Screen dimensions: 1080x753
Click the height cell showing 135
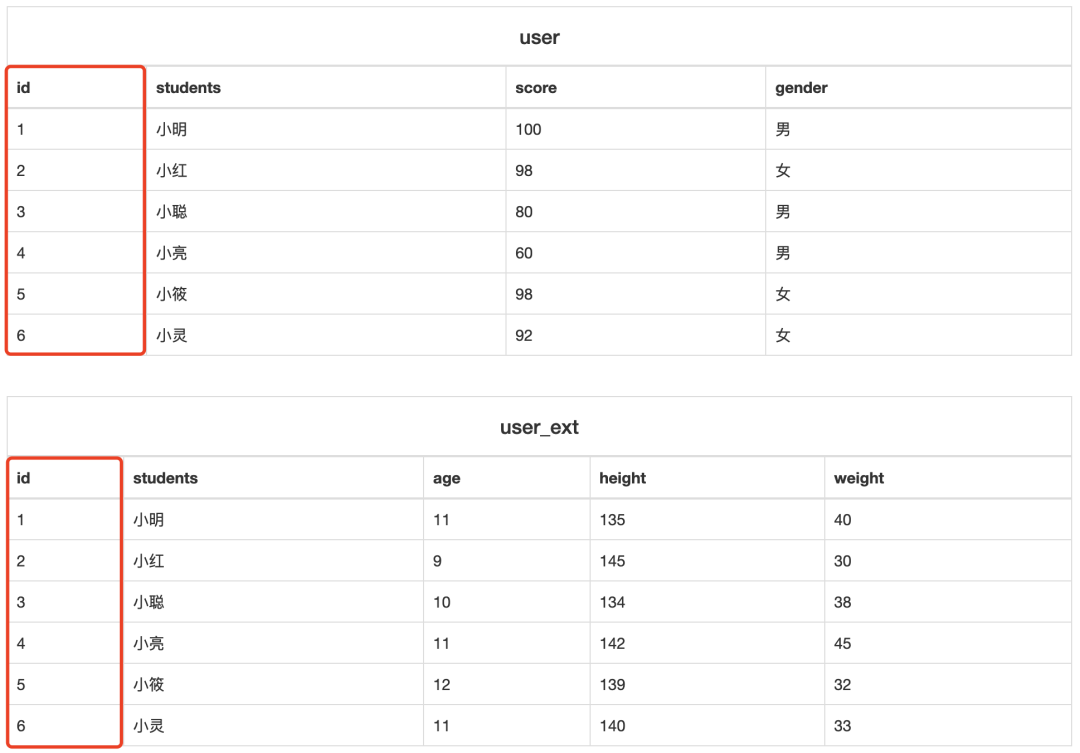click(612, 520)
